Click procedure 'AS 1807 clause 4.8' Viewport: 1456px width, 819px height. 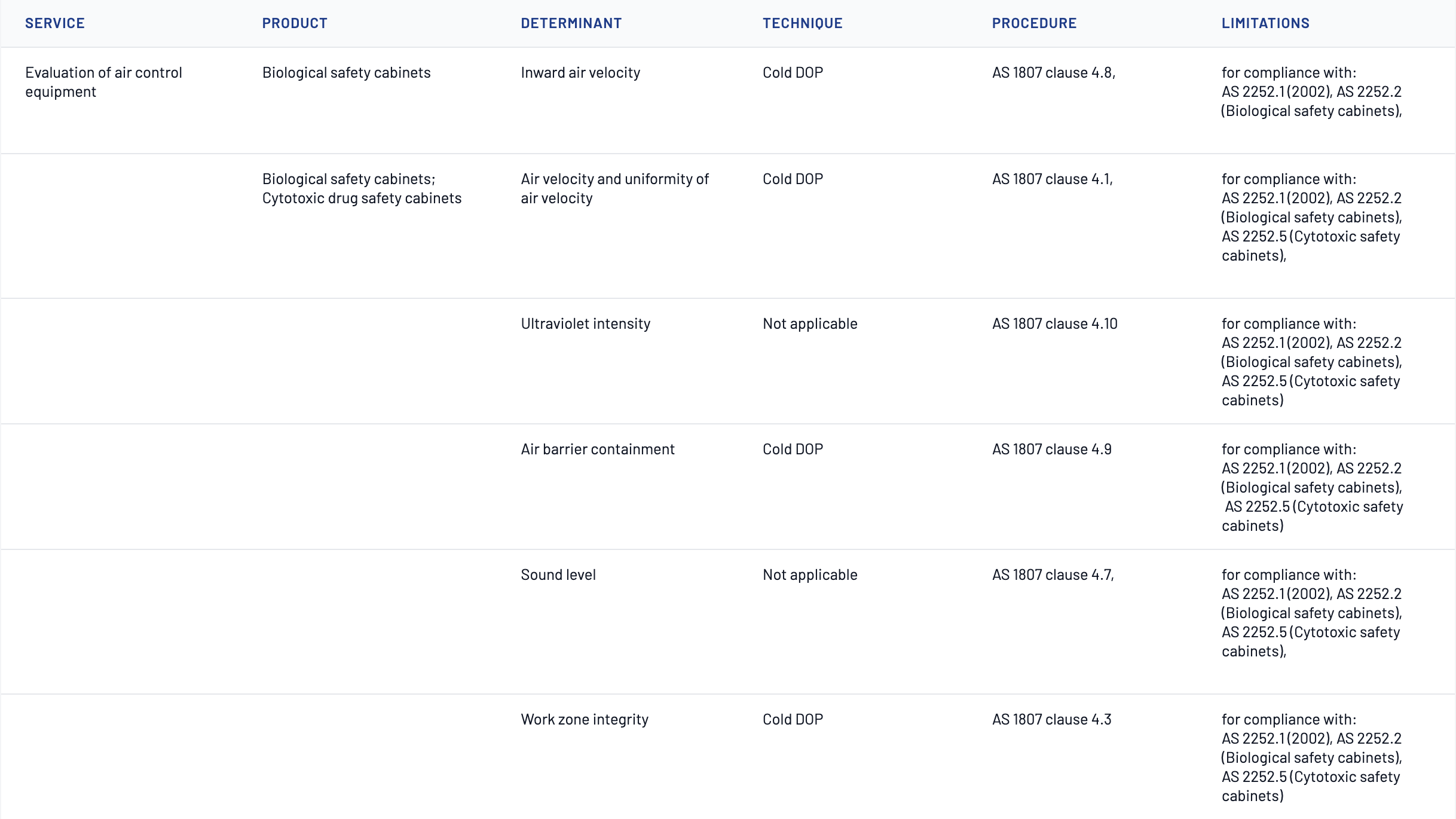1053,72
